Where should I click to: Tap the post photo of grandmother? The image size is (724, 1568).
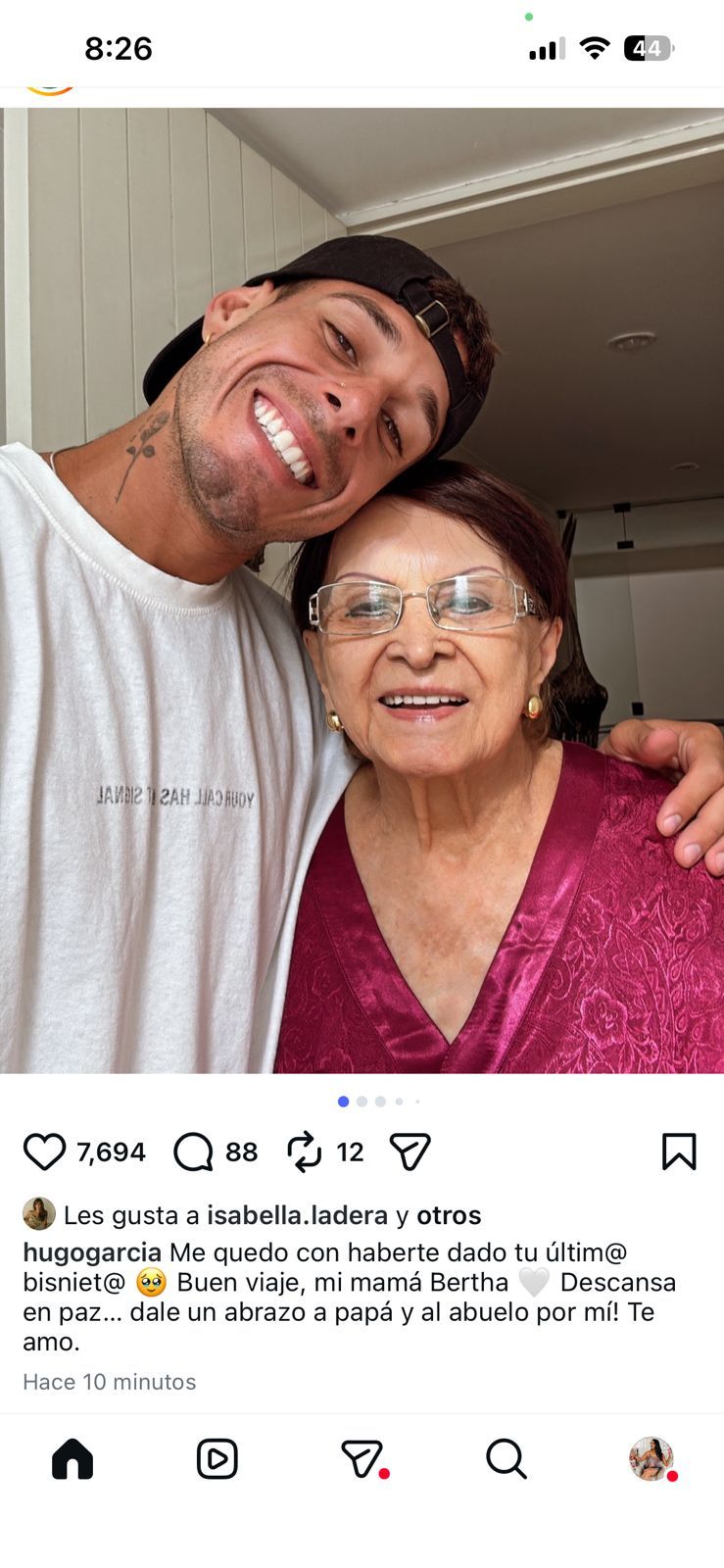[x=362, y=591]
